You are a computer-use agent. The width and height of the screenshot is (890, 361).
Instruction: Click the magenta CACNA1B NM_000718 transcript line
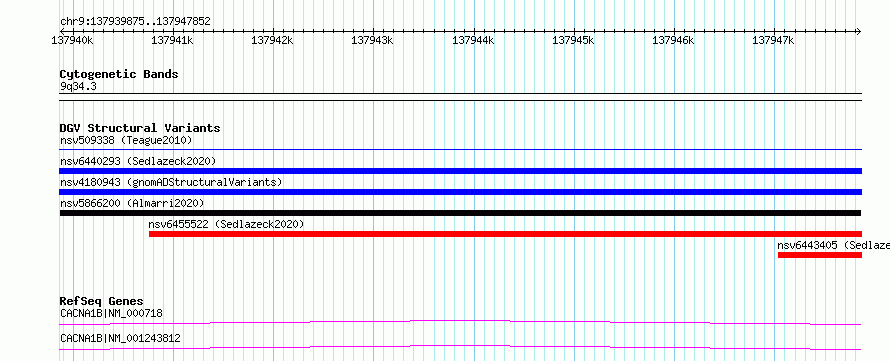coord(460,322)
